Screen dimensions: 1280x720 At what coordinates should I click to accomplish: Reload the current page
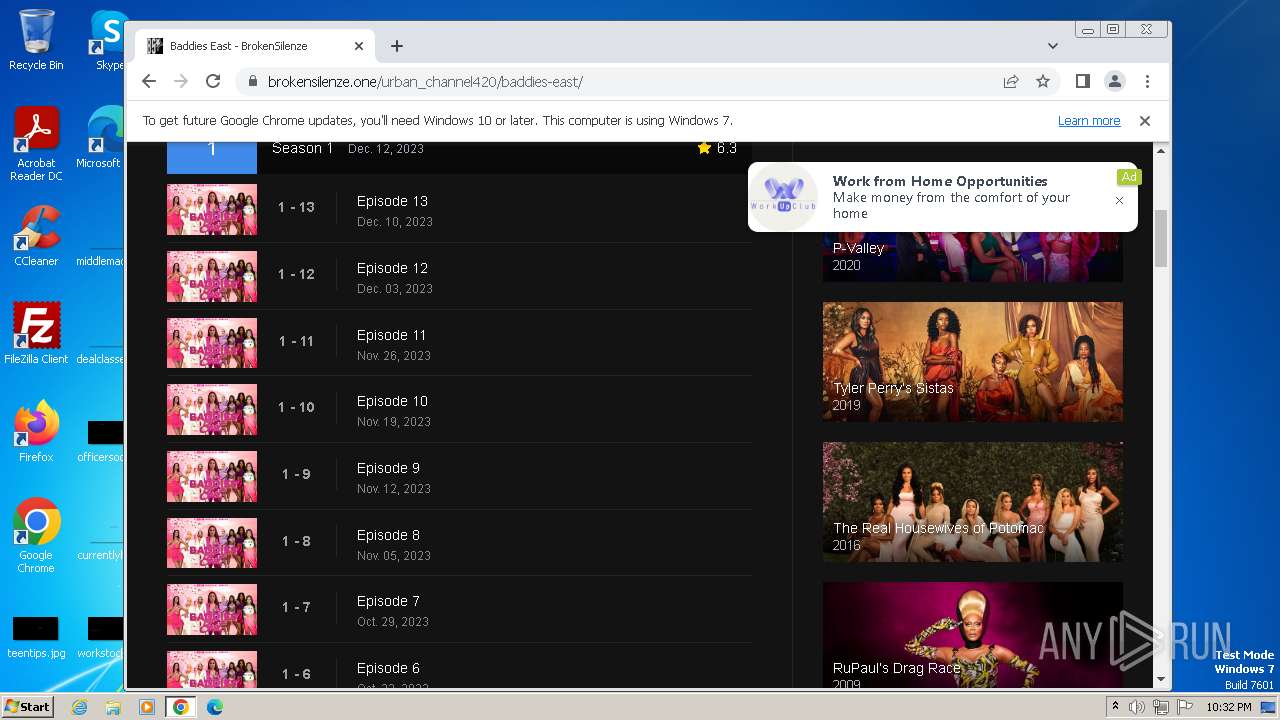[213, 81]
